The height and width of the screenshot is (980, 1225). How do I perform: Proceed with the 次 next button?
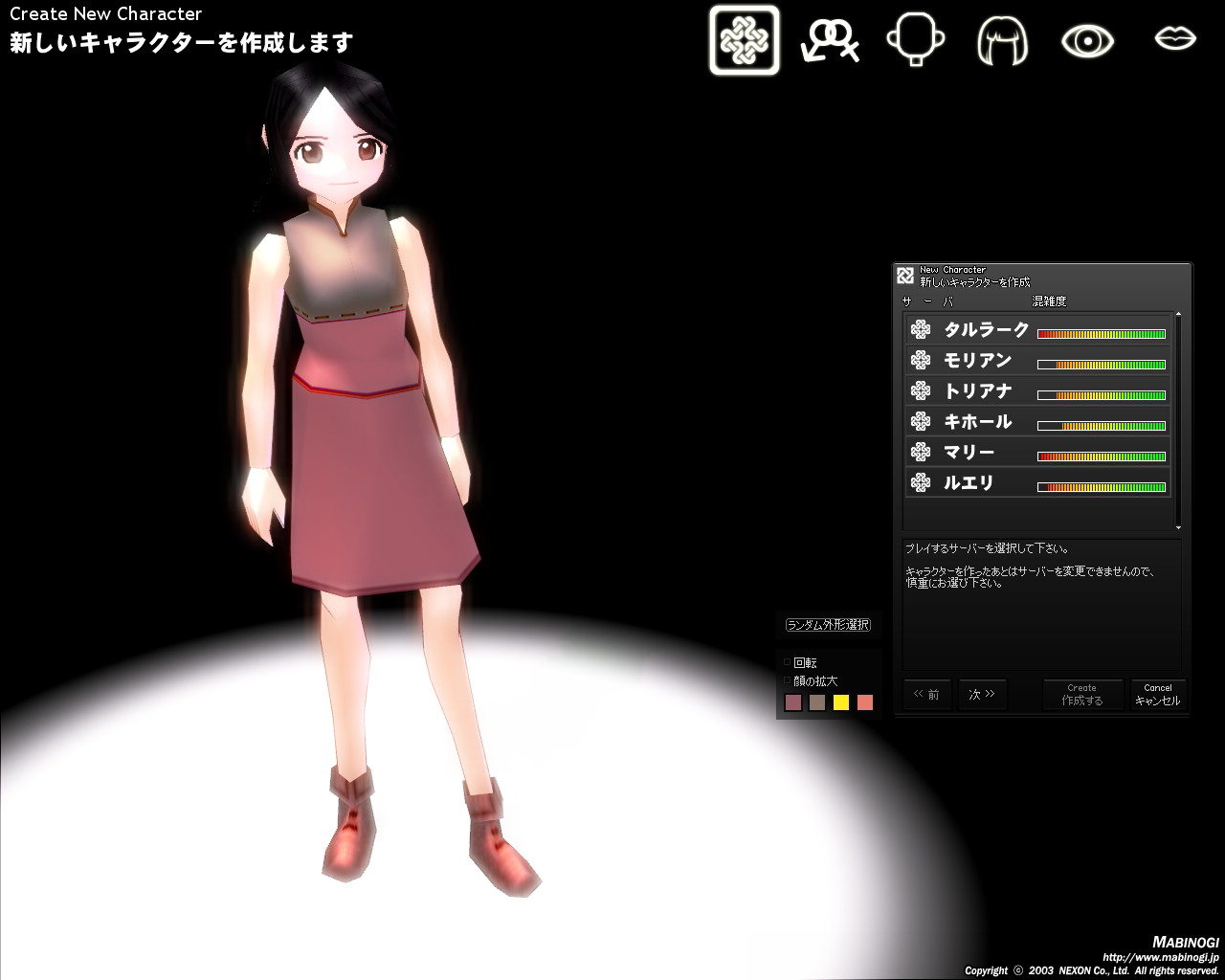pyautogui.click(x=982, y=695)
